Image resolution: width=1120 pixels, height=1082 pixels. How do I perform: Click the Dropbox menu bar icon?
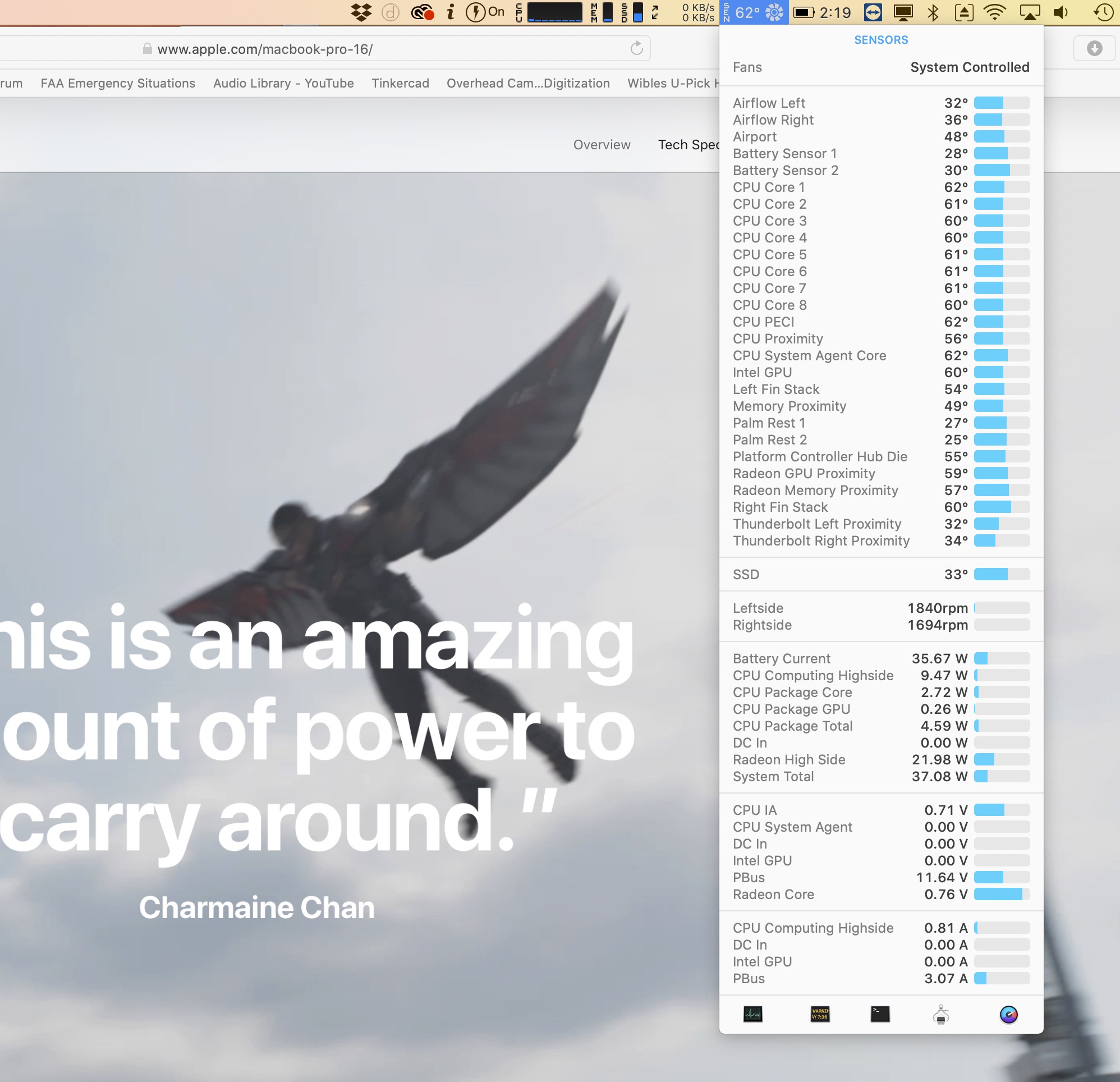(x=361, y=12)
